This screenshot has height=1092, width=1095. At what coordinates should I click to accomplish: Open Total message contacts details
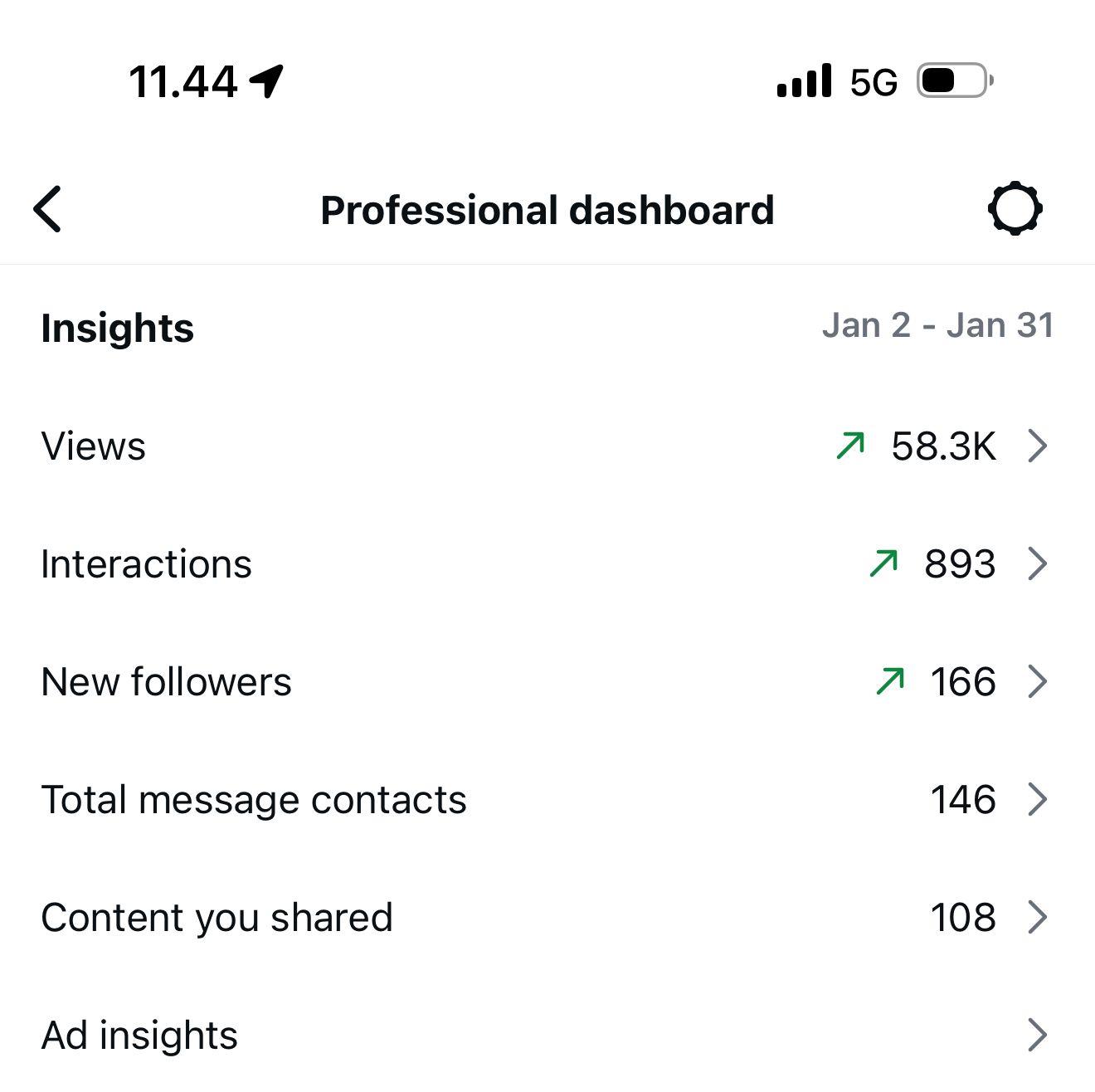(254, 799)
